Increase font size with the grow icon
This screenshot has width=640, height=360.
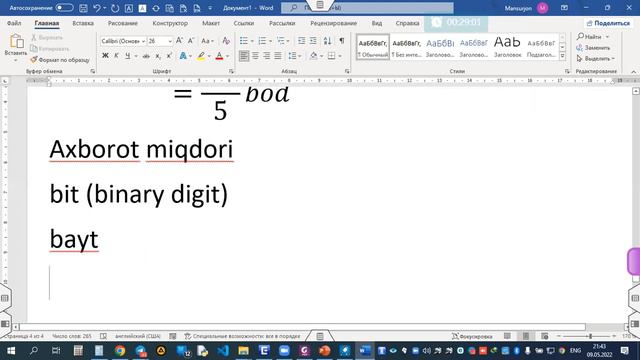click(179, 41)
